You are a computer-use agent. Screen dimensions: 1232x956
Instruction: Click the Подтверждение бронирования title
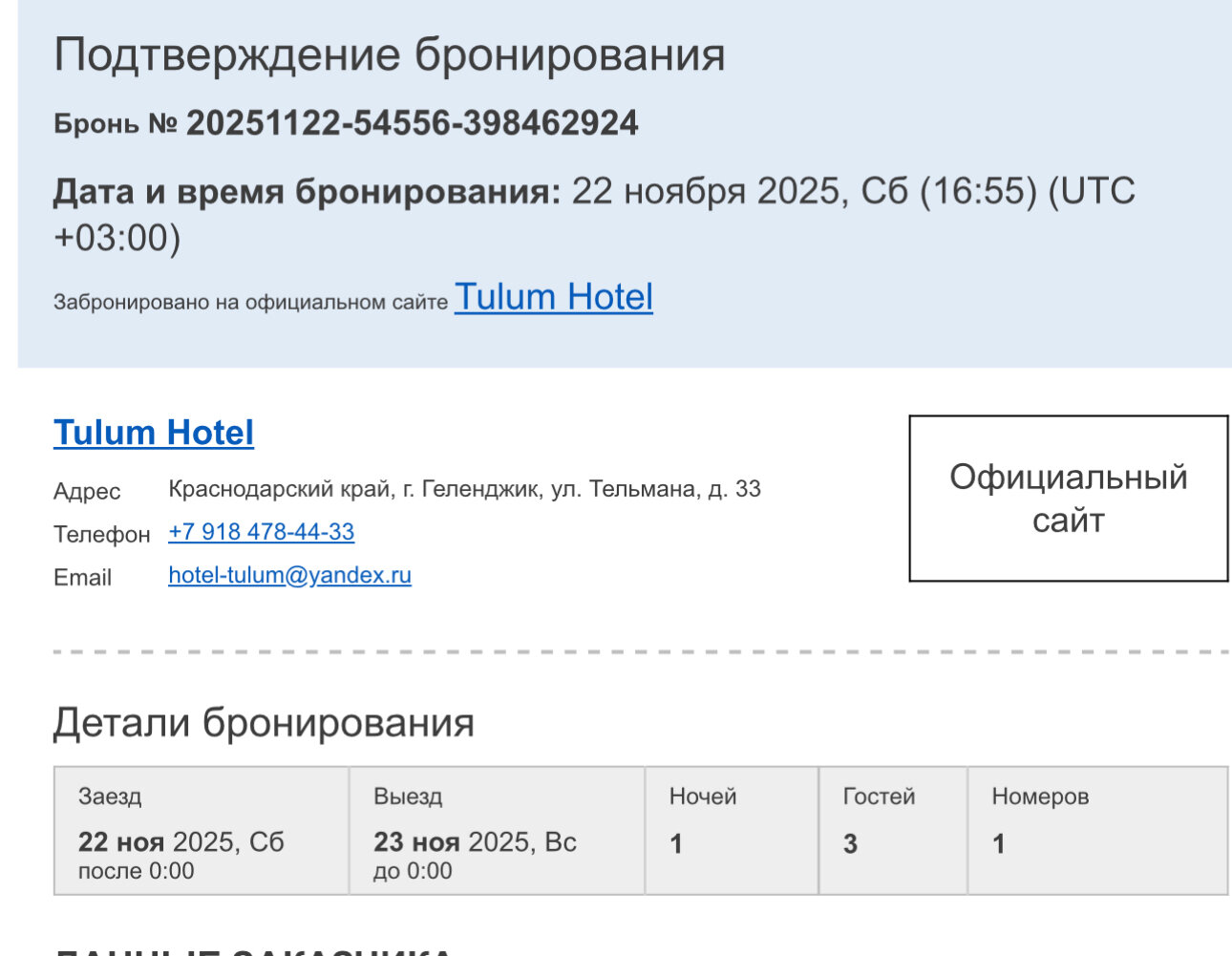390,54
